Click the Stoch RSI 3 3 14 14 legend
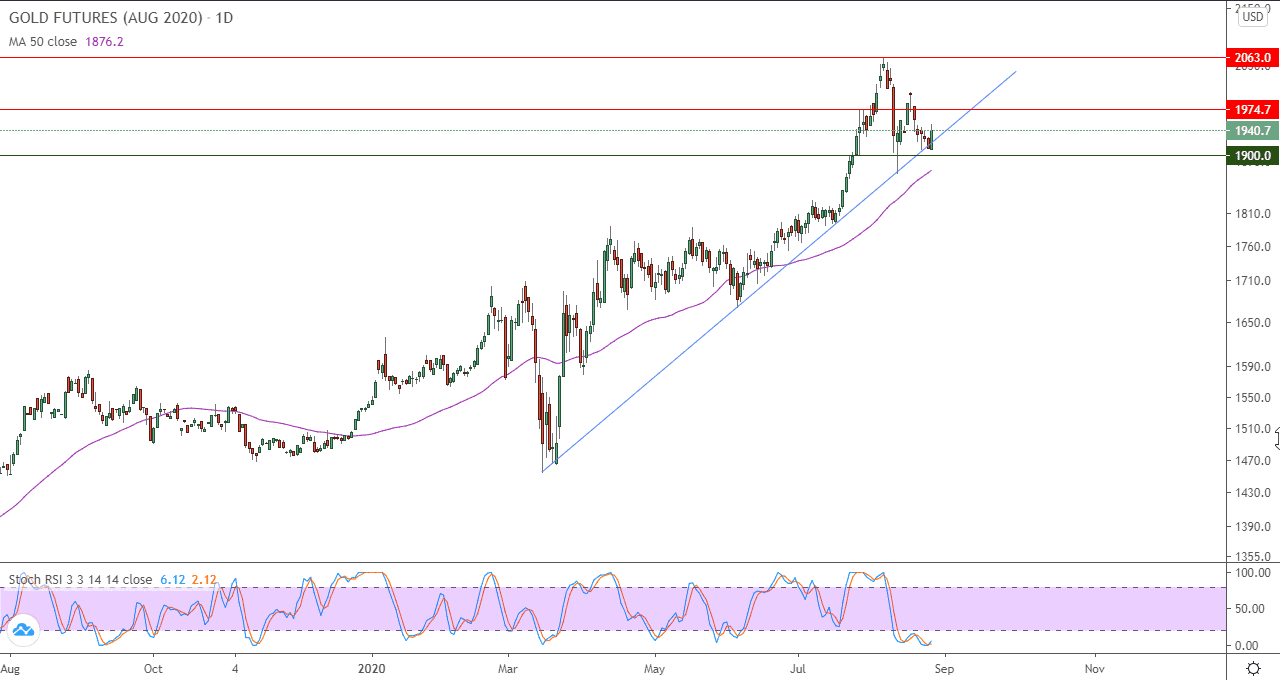Screen dimensions: 1280x680 click(81, 579)
